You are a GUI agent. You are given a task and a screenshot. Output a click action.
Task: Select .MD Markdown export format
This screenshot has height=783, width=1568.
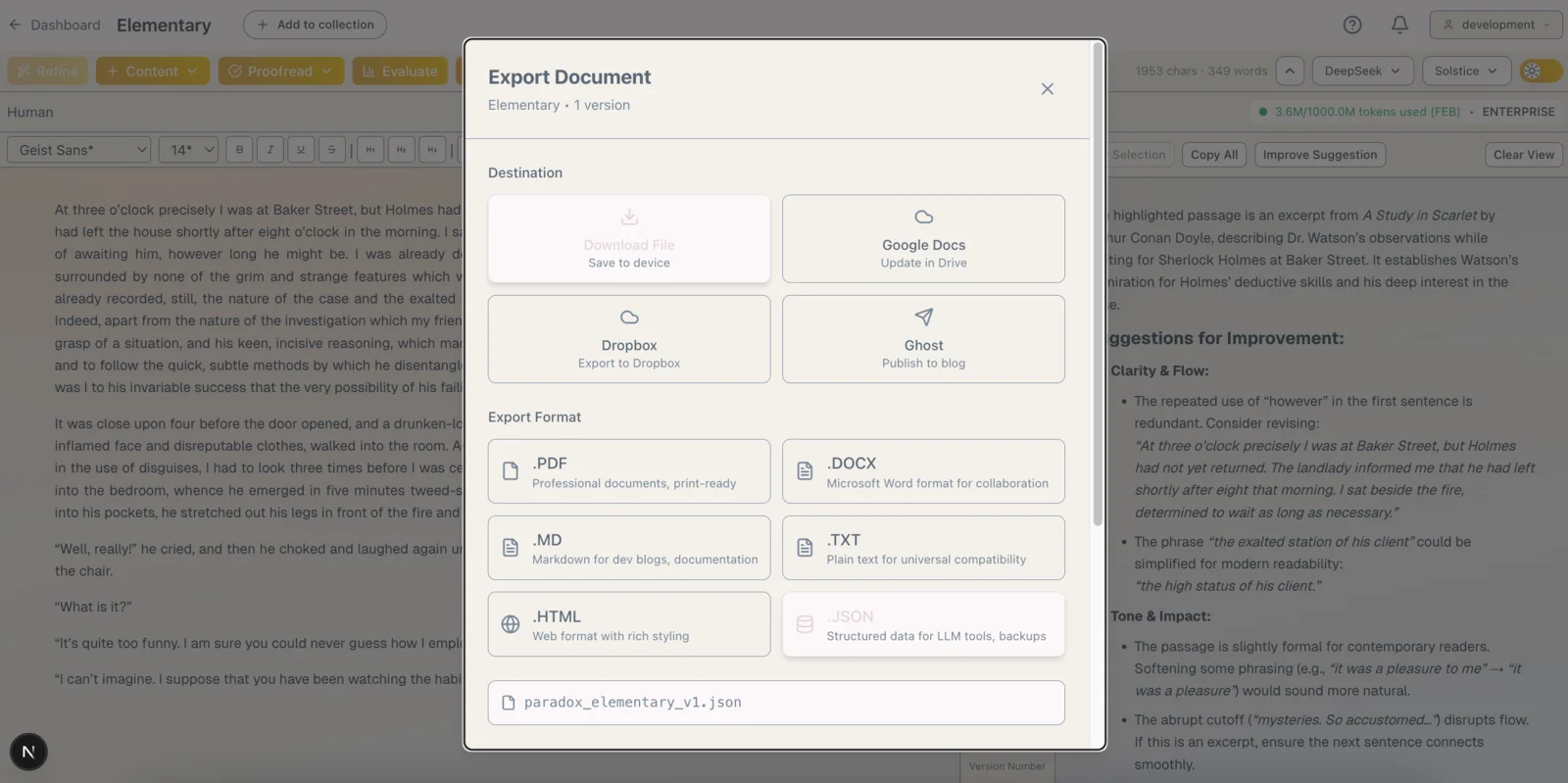(629, 548)
